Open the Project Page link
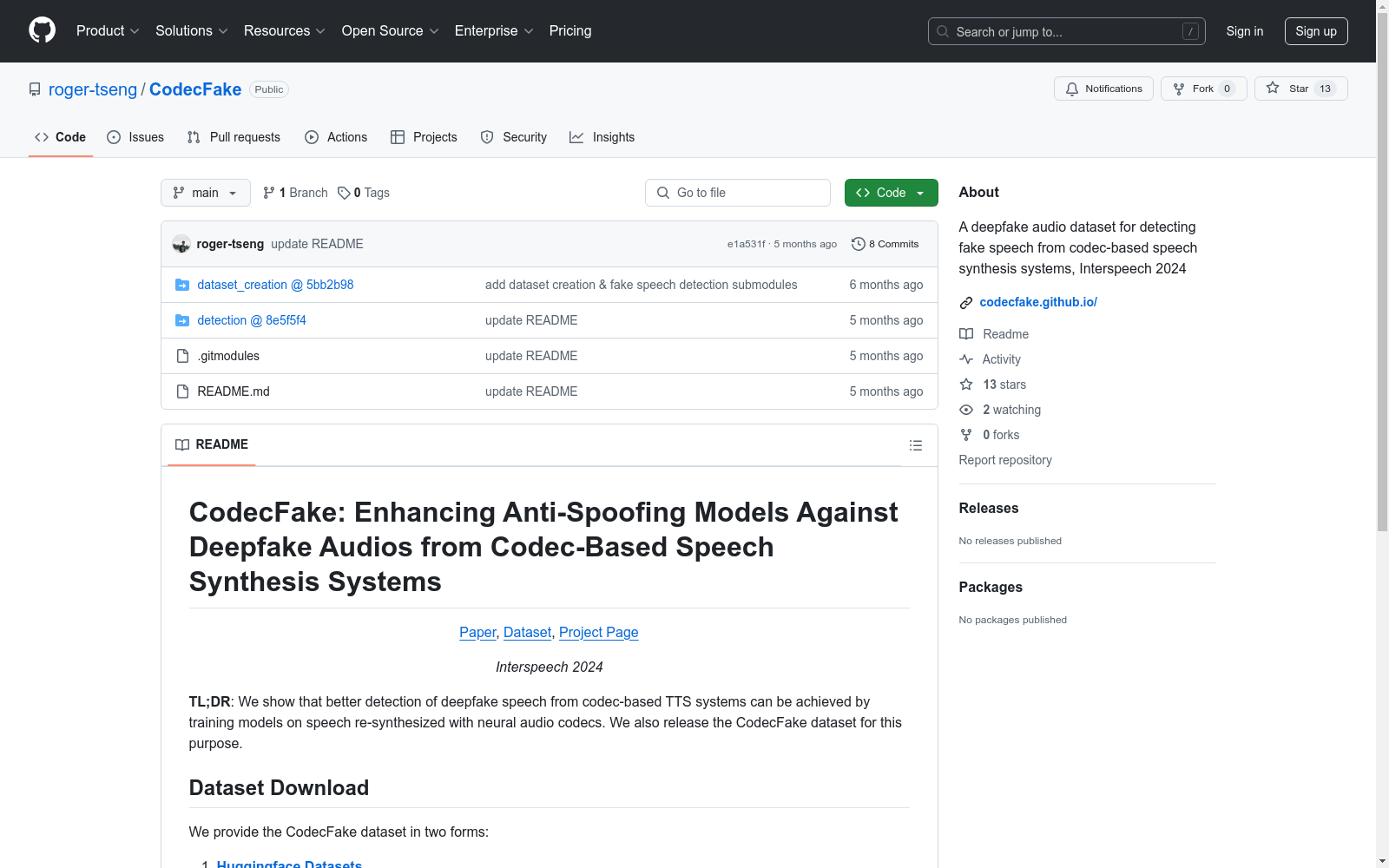Screen dimensions: 1389x868 coord(599,632)
